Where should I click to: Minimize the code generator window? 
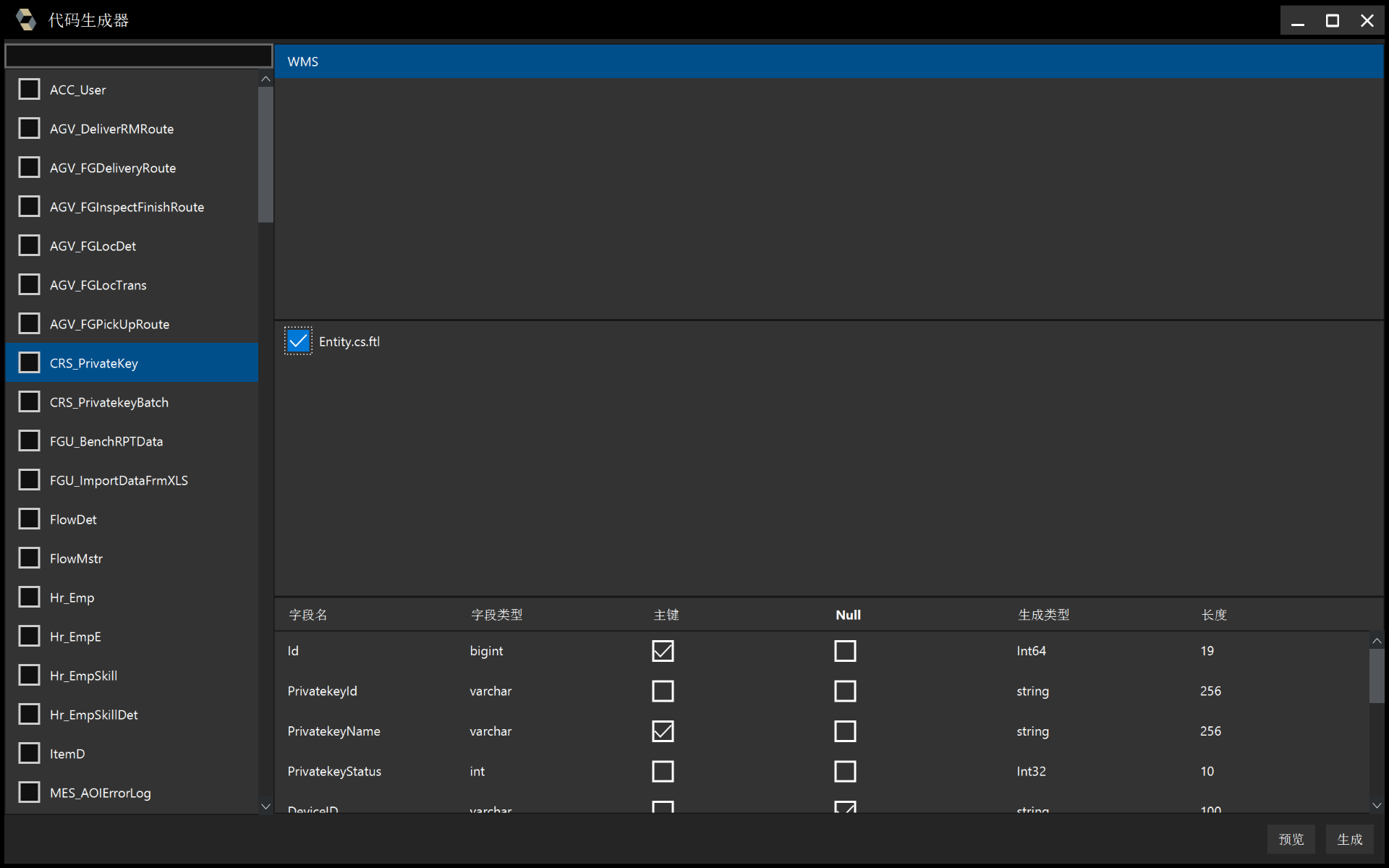(1298, 20)
